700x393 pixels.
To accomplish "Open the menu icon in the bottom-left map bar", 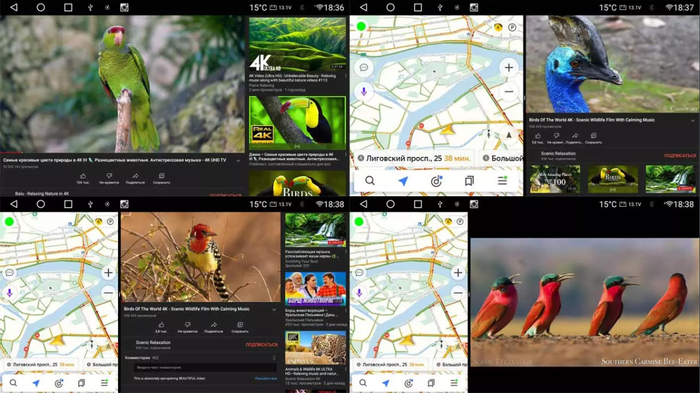I will tap(104, 383).
